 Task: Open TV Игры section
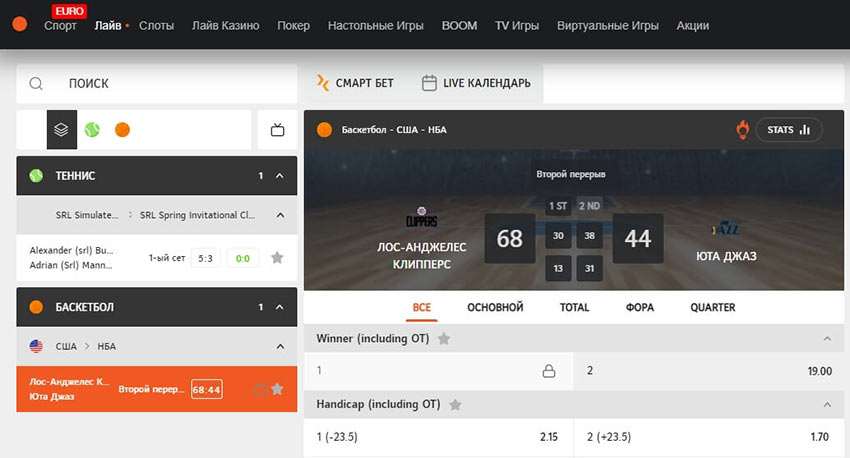(x=517, y=25)
